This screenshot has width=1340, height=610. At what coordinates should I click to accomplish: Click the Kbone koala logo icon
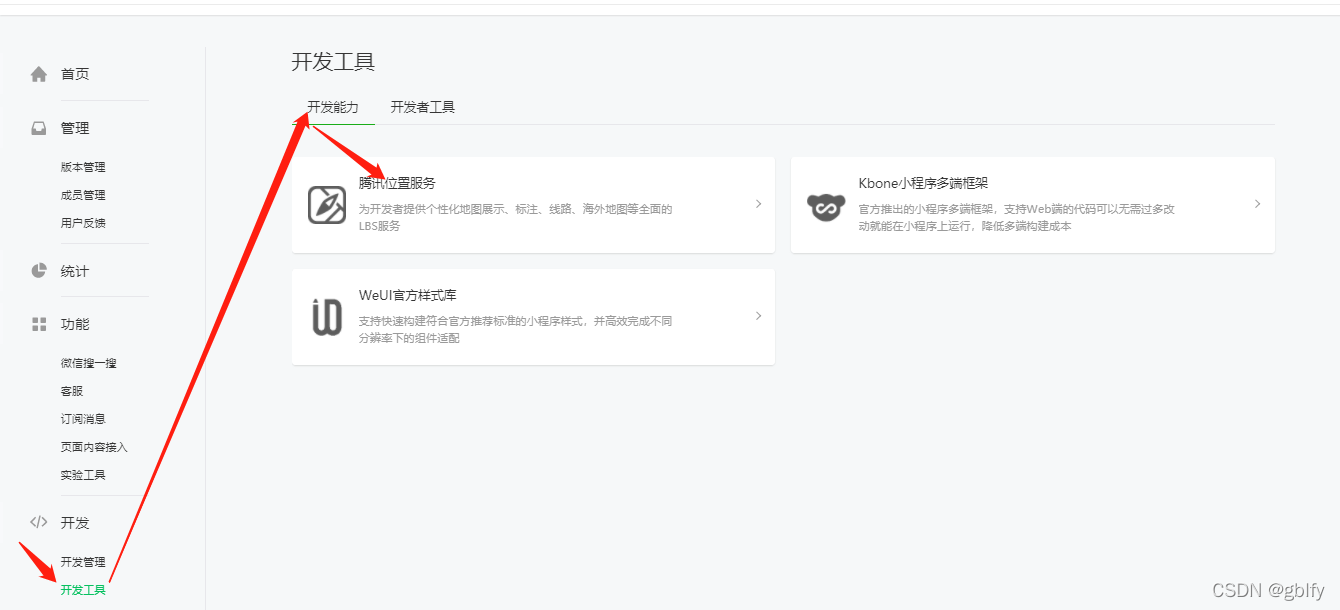point(826,205)
